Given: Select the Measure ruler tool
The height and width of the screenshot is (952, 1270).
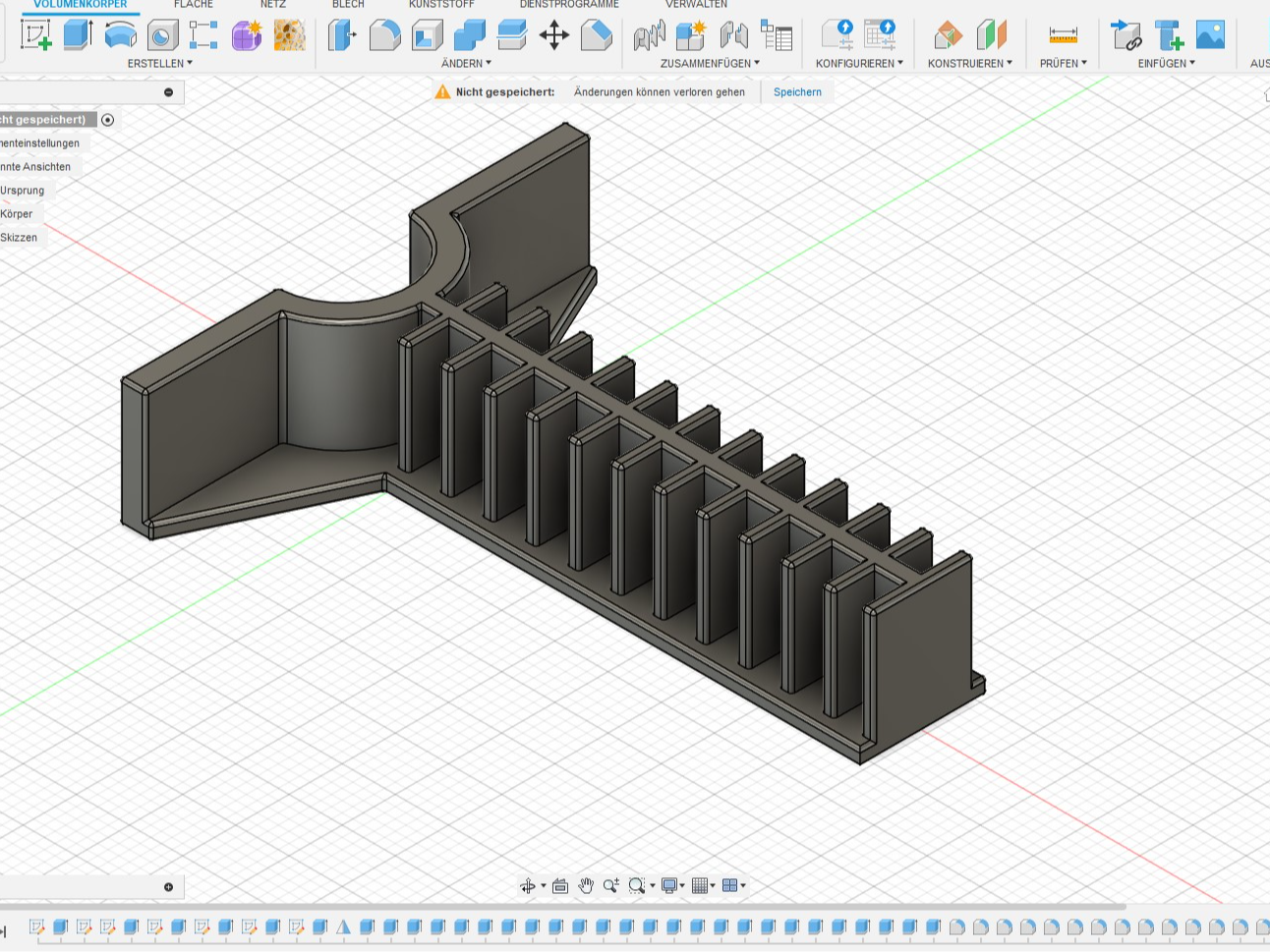Looking at the screenshot, I should pyautogui.click(x=1063, y=36).
